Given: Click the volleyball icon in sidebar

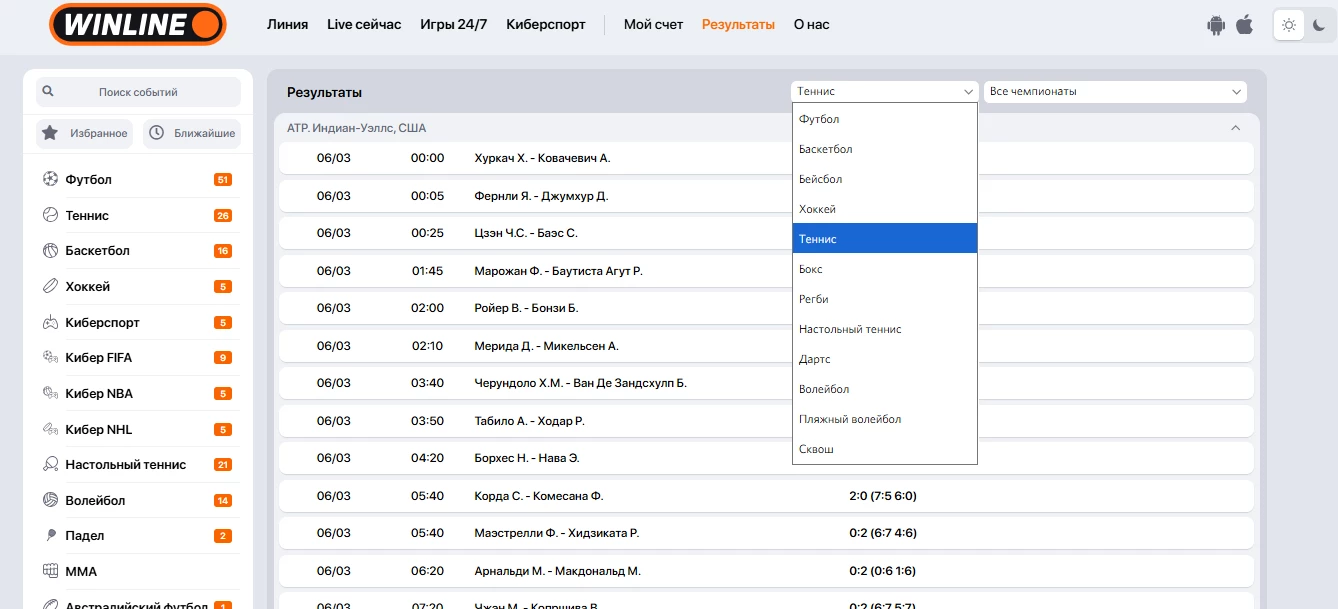Looking at the screenshot, I should (x=50, y=500).
